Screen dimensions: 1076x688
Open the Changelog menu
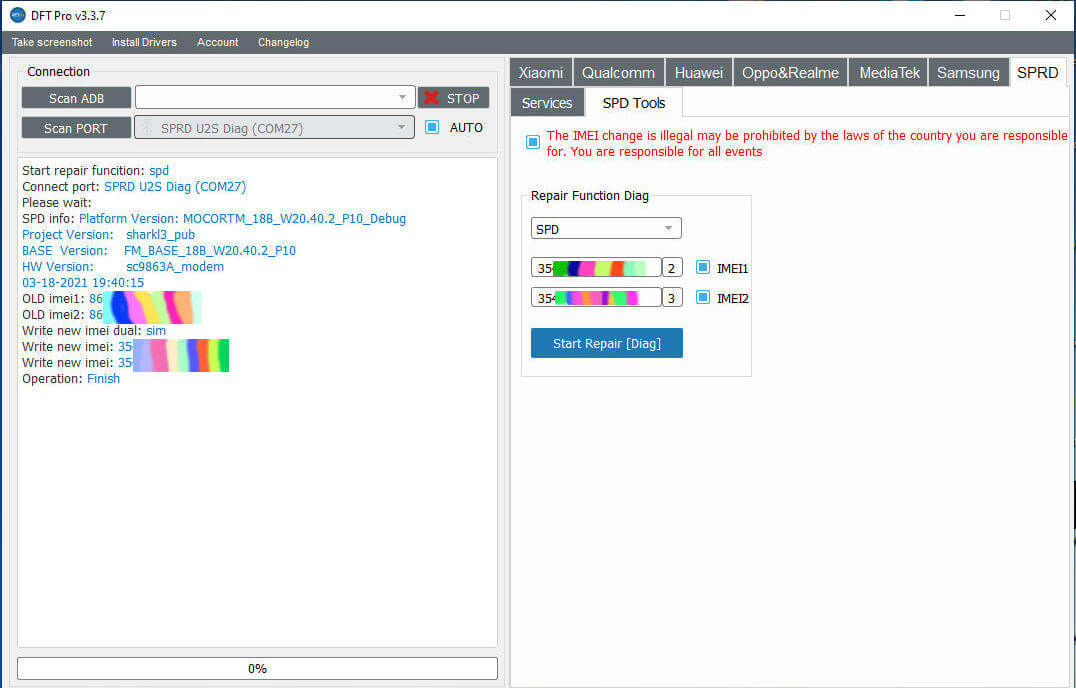(283, 43)
